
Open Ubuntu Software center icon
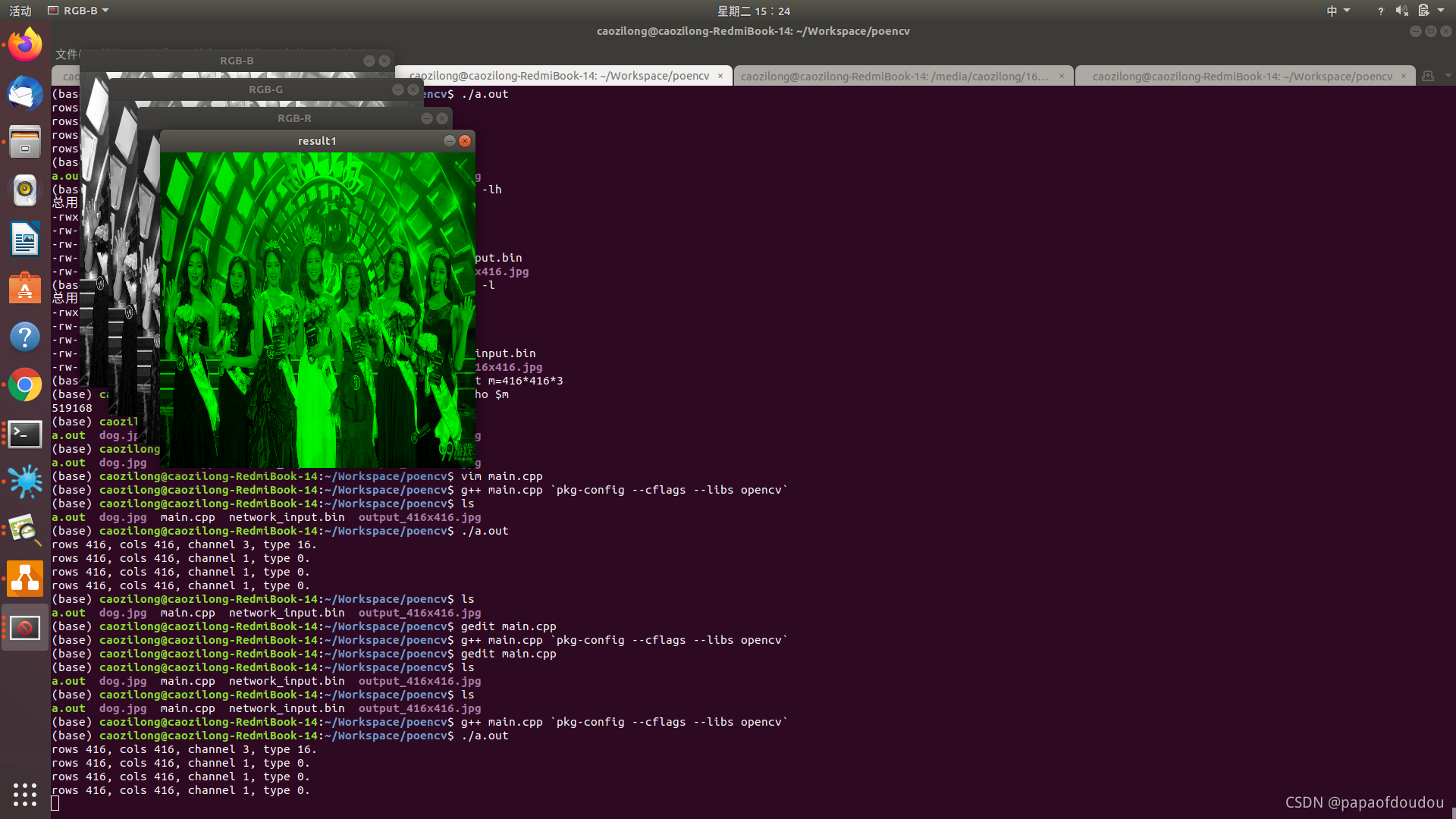click(25, 287)
